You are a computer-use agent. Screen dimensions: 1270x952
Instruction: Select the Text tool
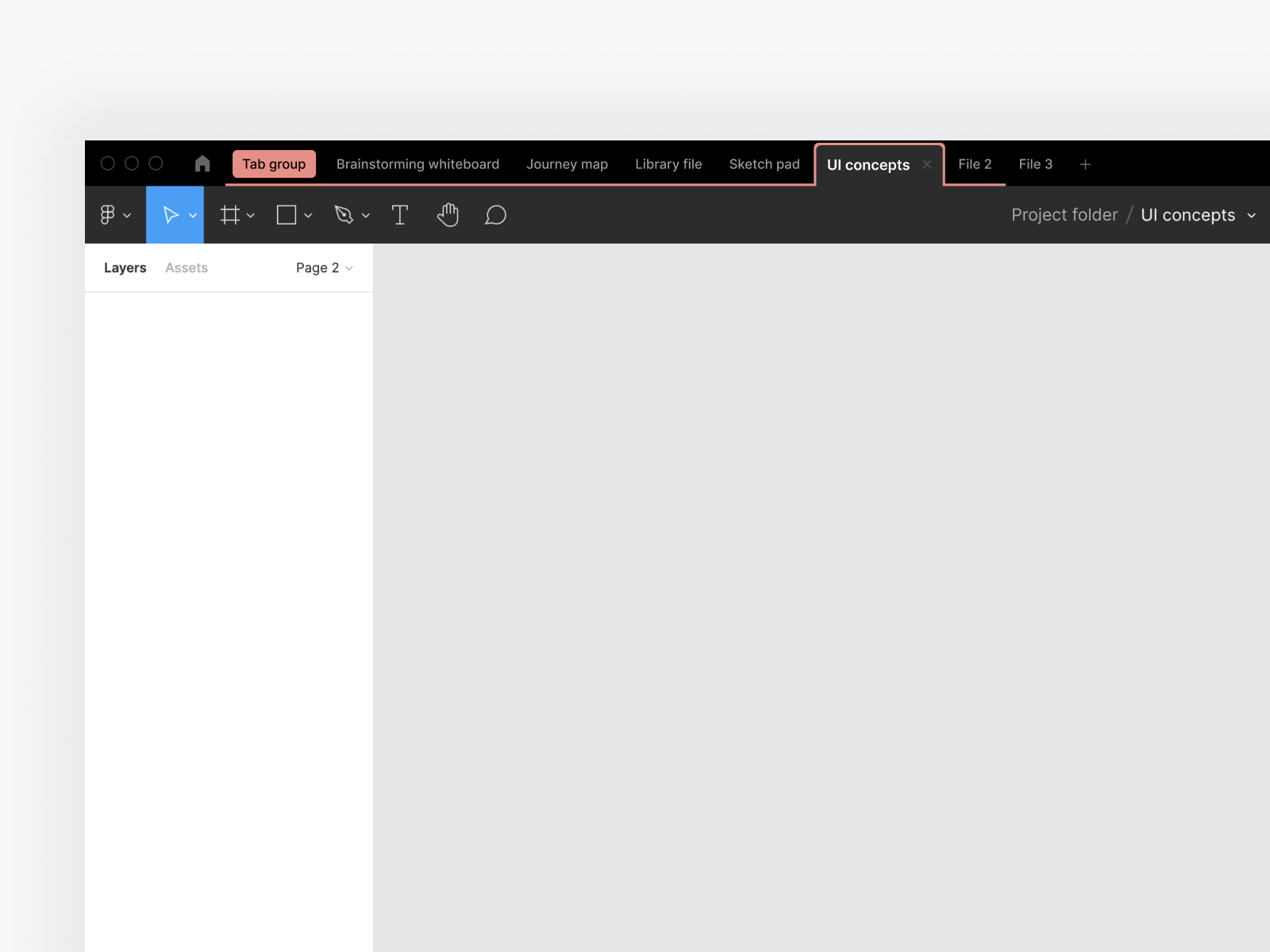tap(400, 214)
